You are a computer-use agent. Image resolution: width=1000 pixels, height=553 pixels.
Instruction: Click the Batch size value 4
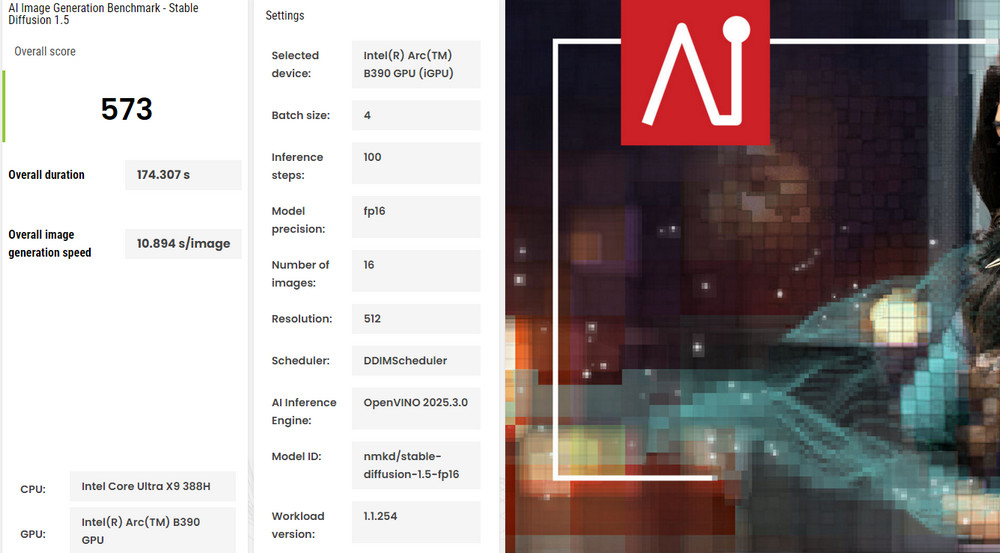coord(415,115)
